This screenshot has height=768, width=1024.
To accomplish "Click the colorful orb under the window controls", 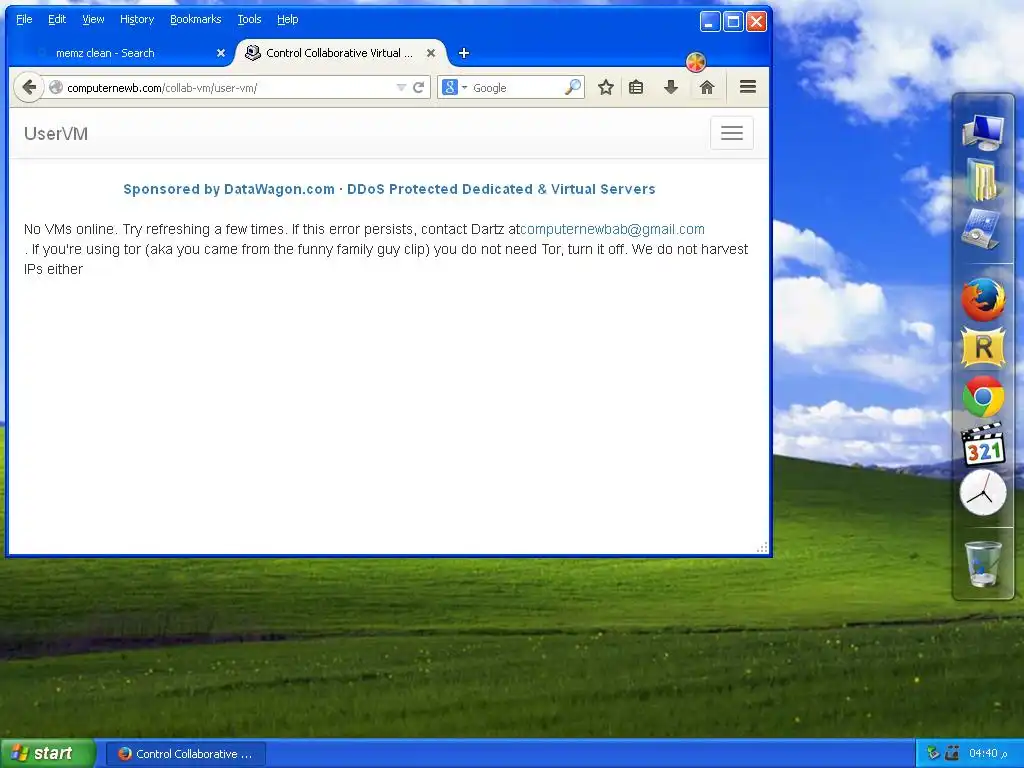I will point(696,62).
